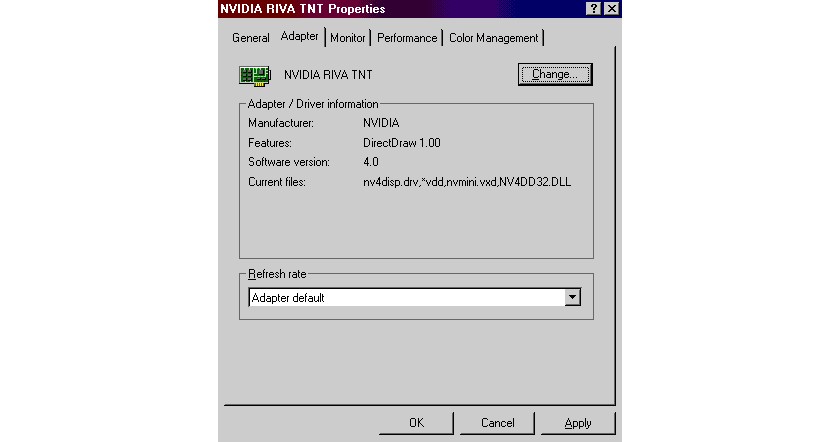Close the NVIDIA RIVA TNT Properties dialog
The width and height of the screenshot is (840, 442).
(611, 9)
